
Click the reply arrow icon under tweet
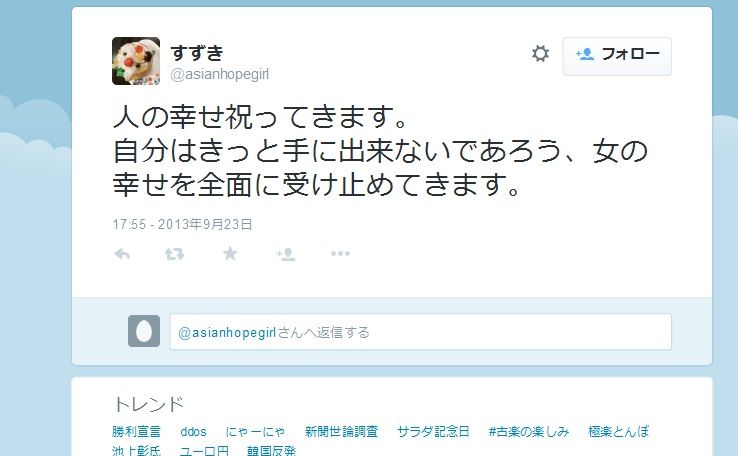click(x=122, y=254)
